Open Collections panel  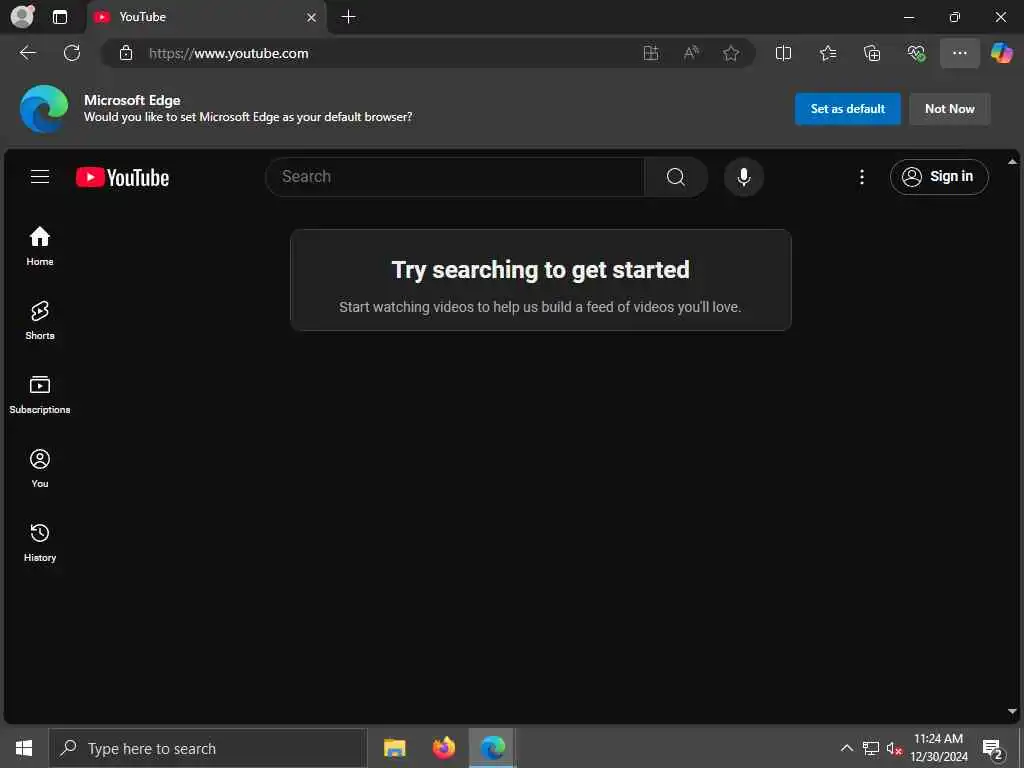click(x=872, y=53)
